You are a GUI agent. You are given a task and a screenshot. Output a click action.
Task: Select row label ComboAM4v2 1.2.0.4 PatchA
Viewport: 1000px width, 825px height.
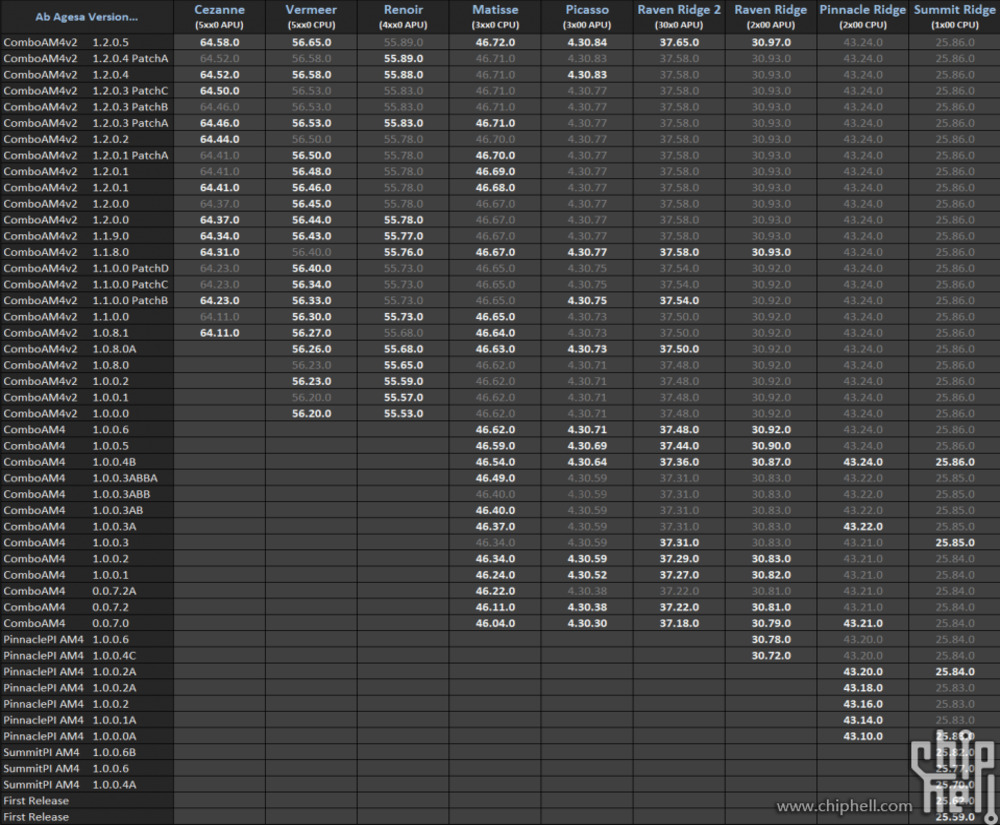pos(85,59)
